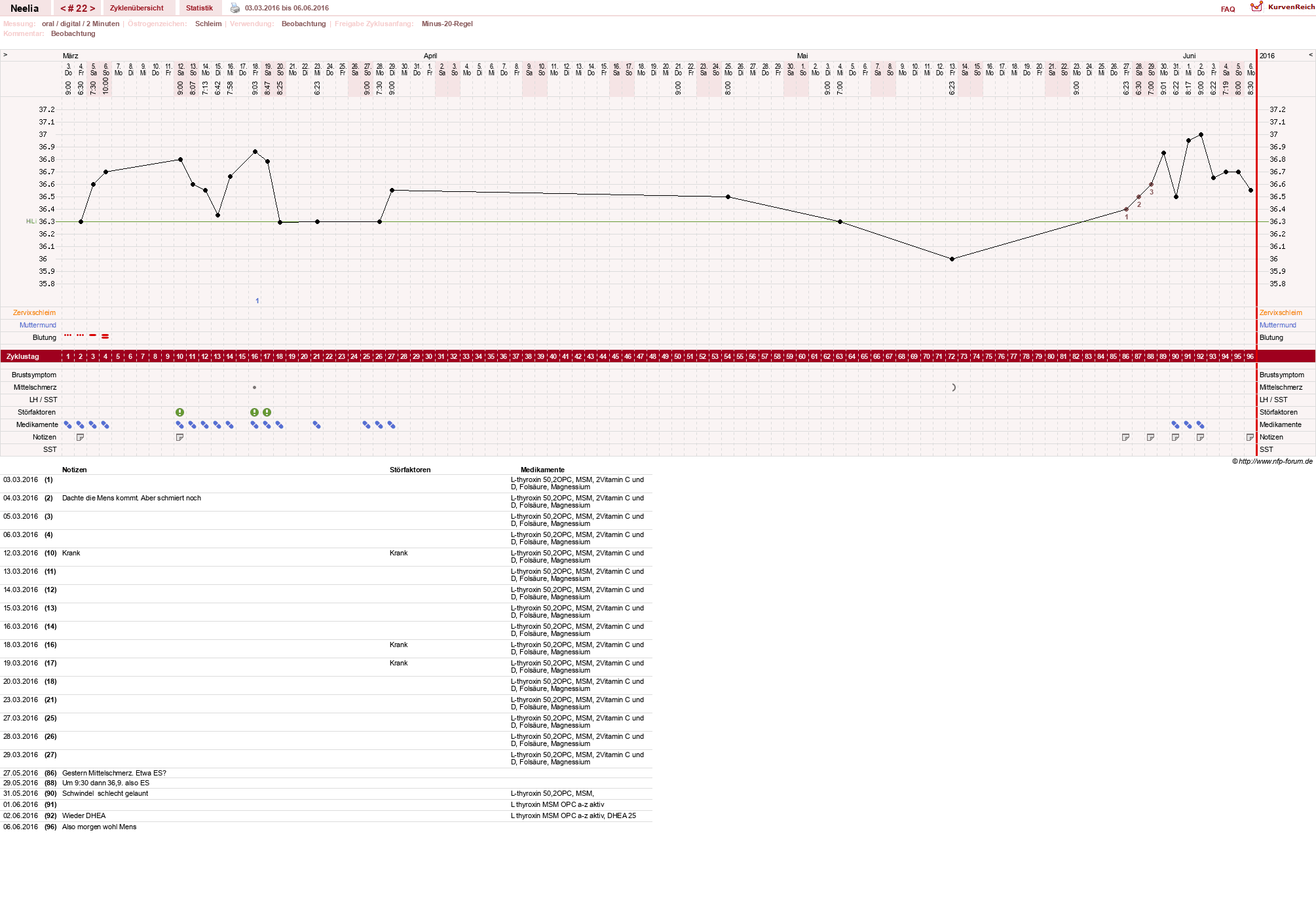The image size is (1316, 917).
Task: Select the temperature point on cycle day 16
Action: coord(255,151)
